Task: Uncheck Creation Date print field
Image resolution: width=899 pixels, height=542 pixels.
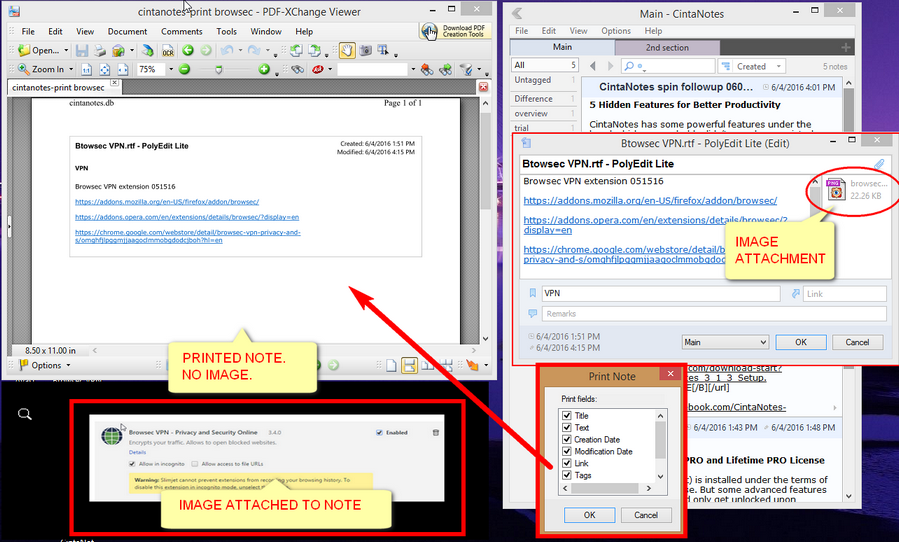Action: (x=567, y=439)
